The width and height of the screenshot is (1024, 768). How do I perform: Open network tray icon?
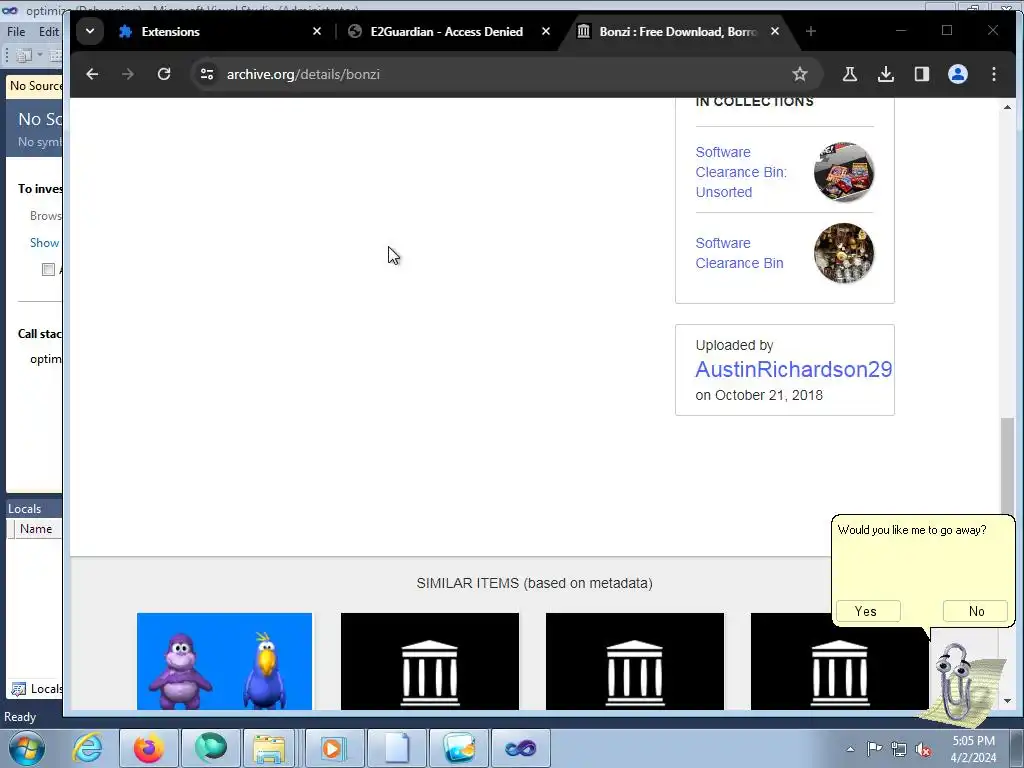pyautogui.click(x=899, y=749)
